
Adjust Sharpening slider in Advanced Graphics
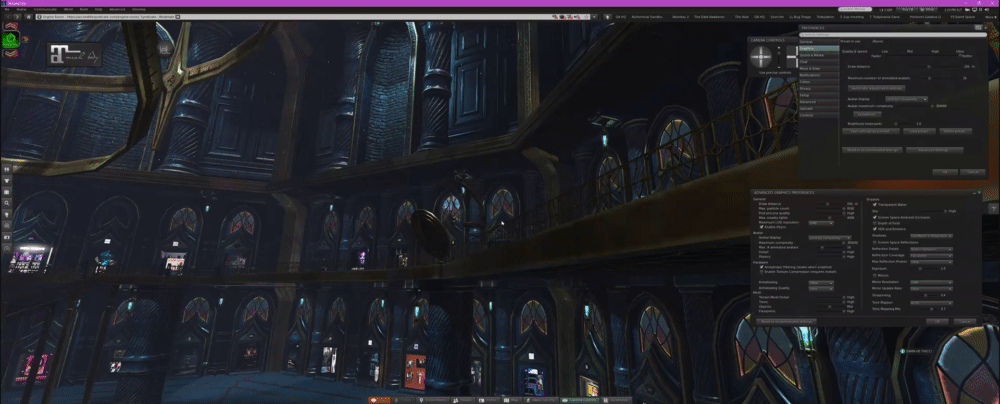tap(928, 296)
